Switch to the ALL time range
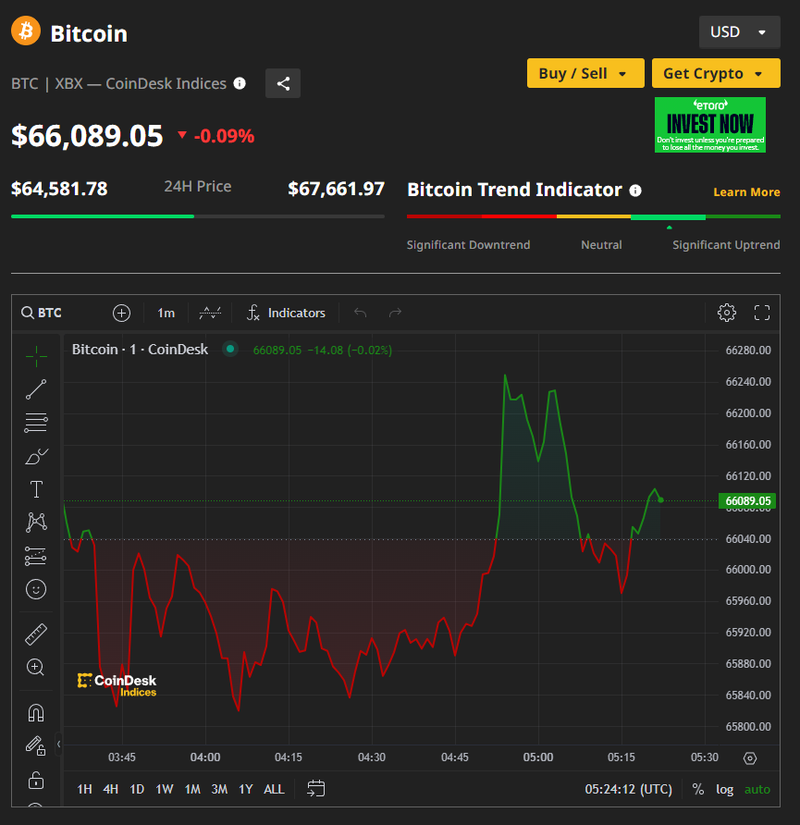Viewport: 800px width, 825px height. coord(274,789)
